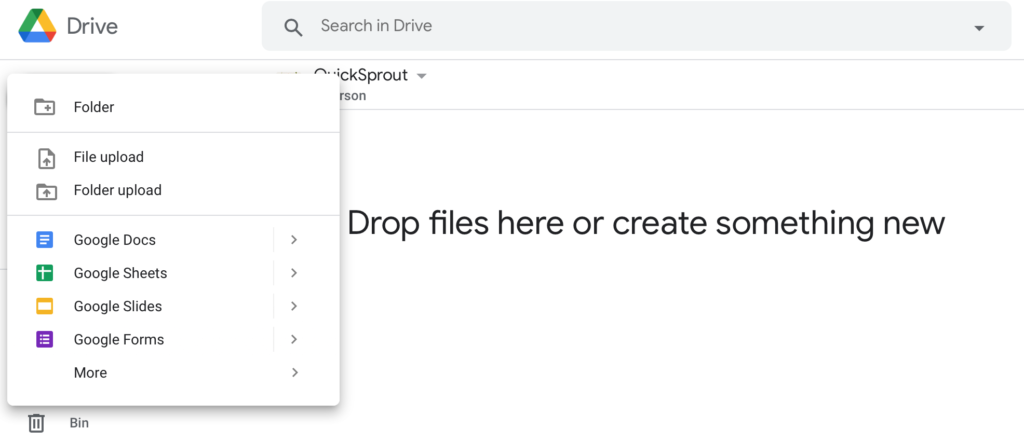Viewport: 1024px width, 443px height.
Task: Click the search magnifier icon
Action: [x=293, y=27]
